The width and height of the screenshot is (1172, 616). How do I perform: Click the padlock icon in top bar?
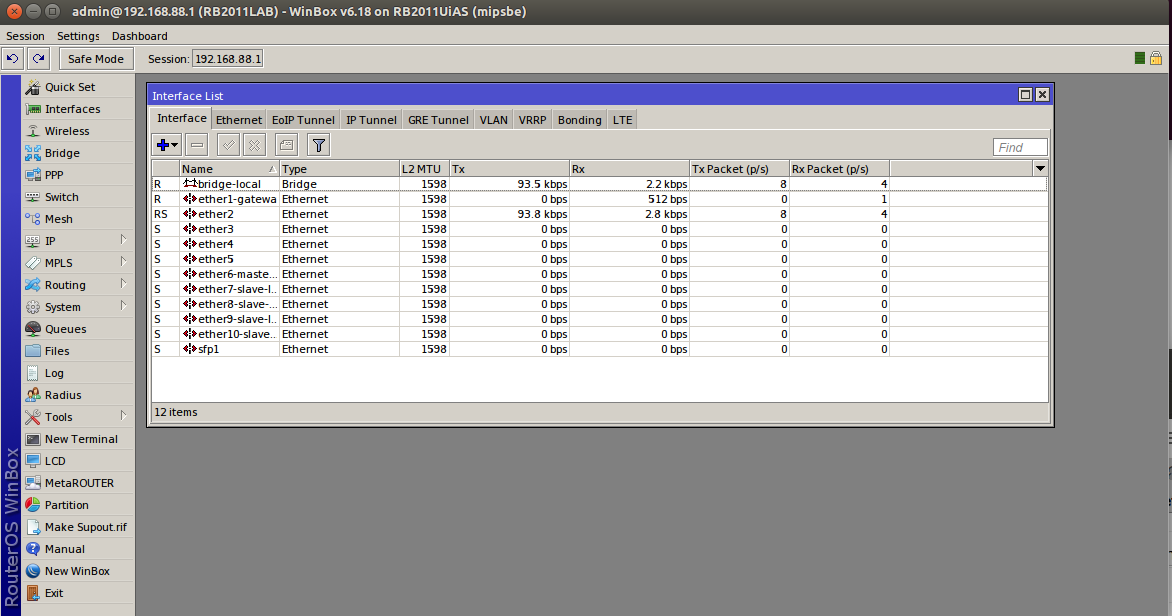(x=1156, y=59)
